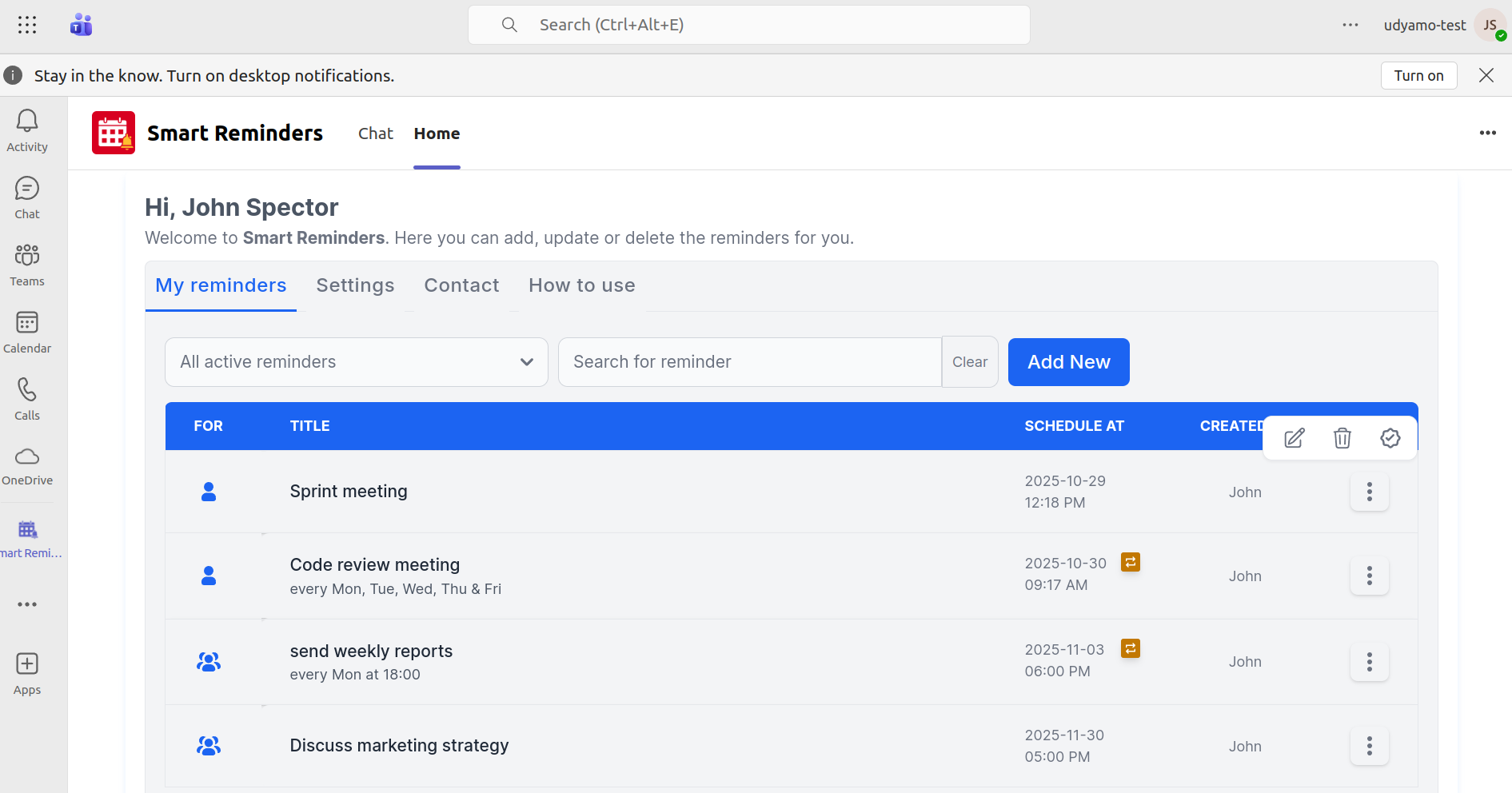Open the Teams section in sidebar
This screenshot has width=1512, height=793.
pyautogui.click(x=27, y=265)
